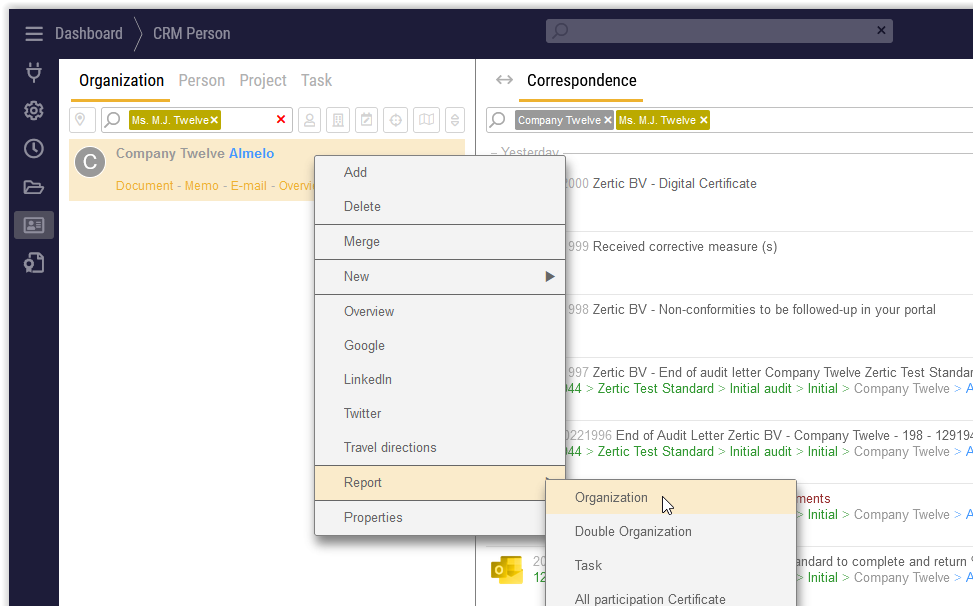Click the location pin filter button
This screenshot has height=606, width=973.
pos(82,120)
